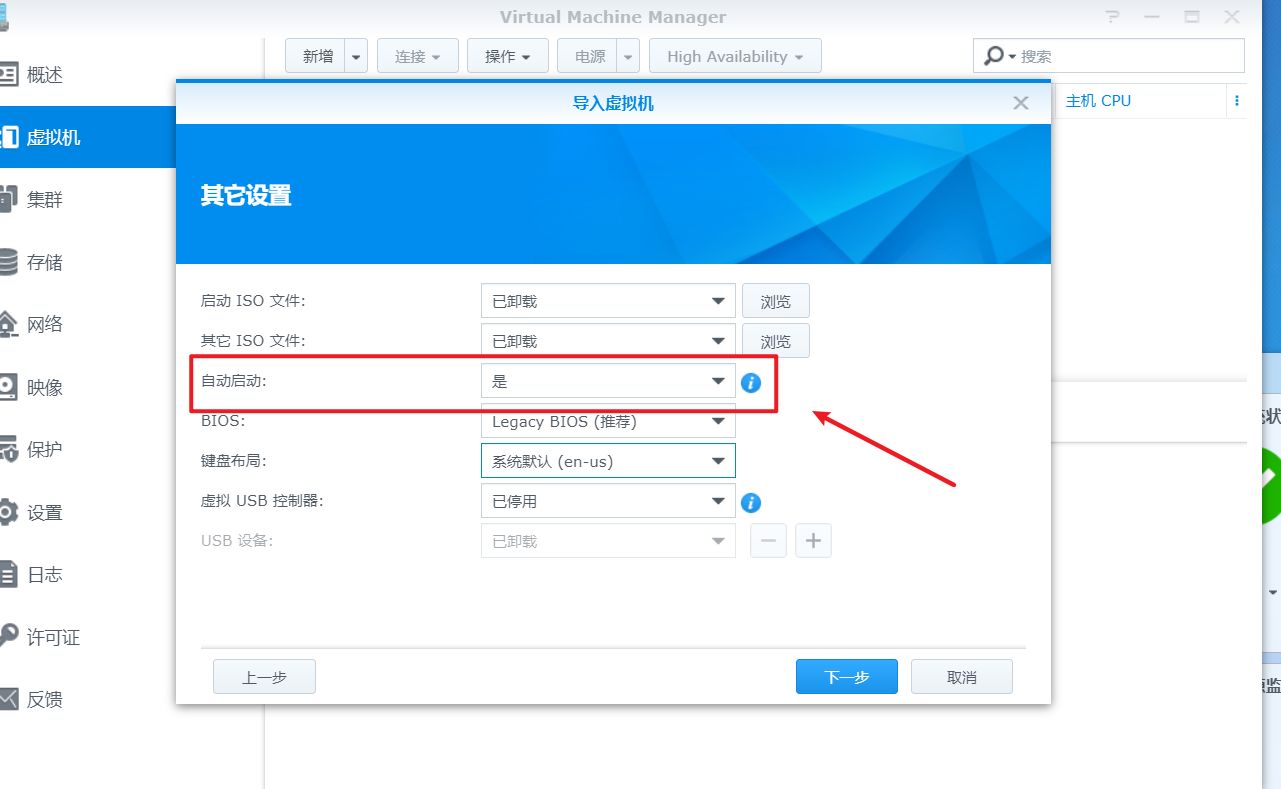Maximize the Virtual Machine Manager window

(x=1192, y=17)
